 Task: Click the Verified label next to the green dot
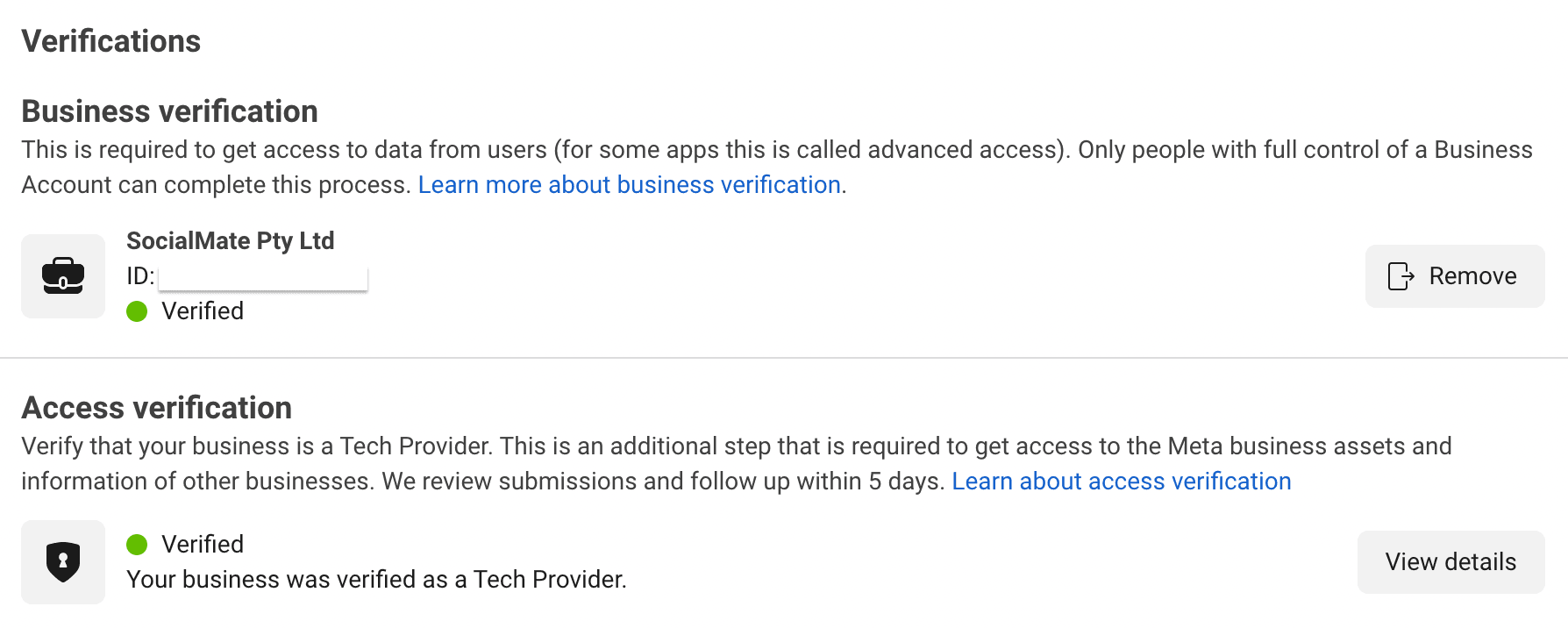(x=203, y=311)
